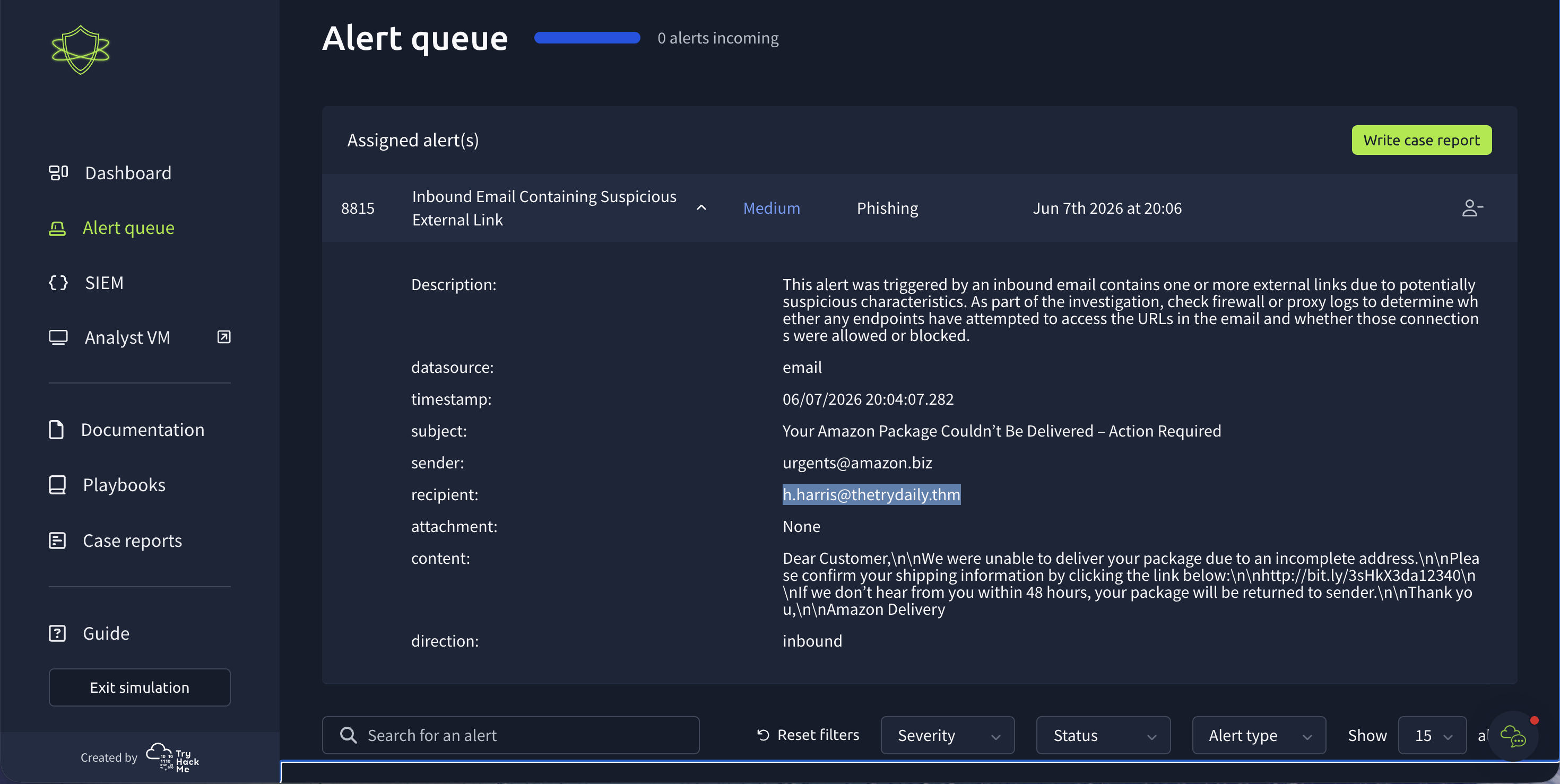Click the Assigned alert(s) heading
The height and width of the screenshot is (784, 1560).
tap(413, 141)
